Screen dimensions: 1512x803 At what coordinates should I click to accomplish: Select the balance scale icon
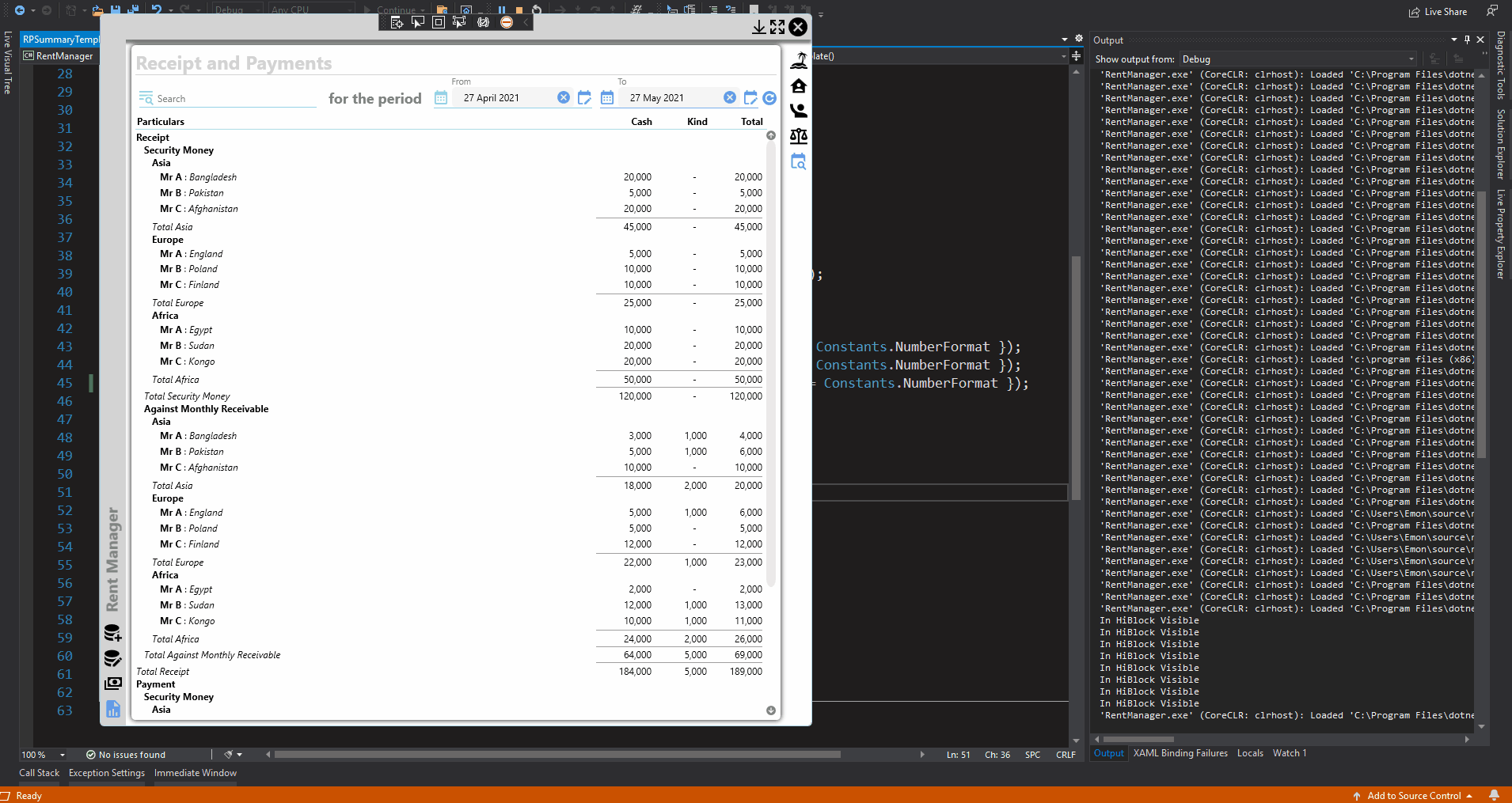(x=799, y=136)
